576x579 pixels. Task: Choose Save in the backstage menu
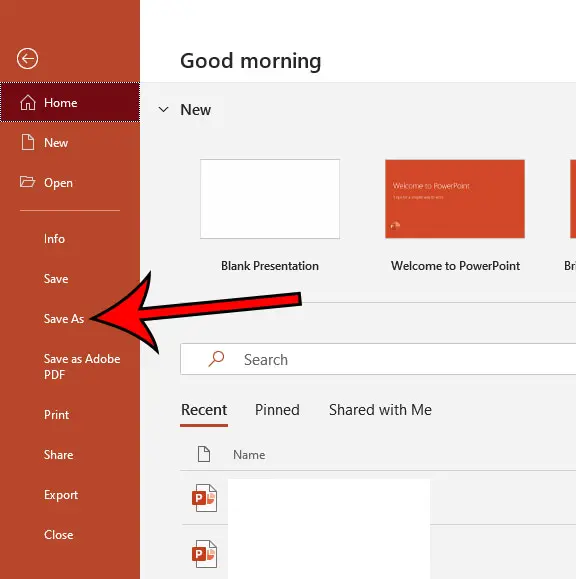click(x=56, y=279)
